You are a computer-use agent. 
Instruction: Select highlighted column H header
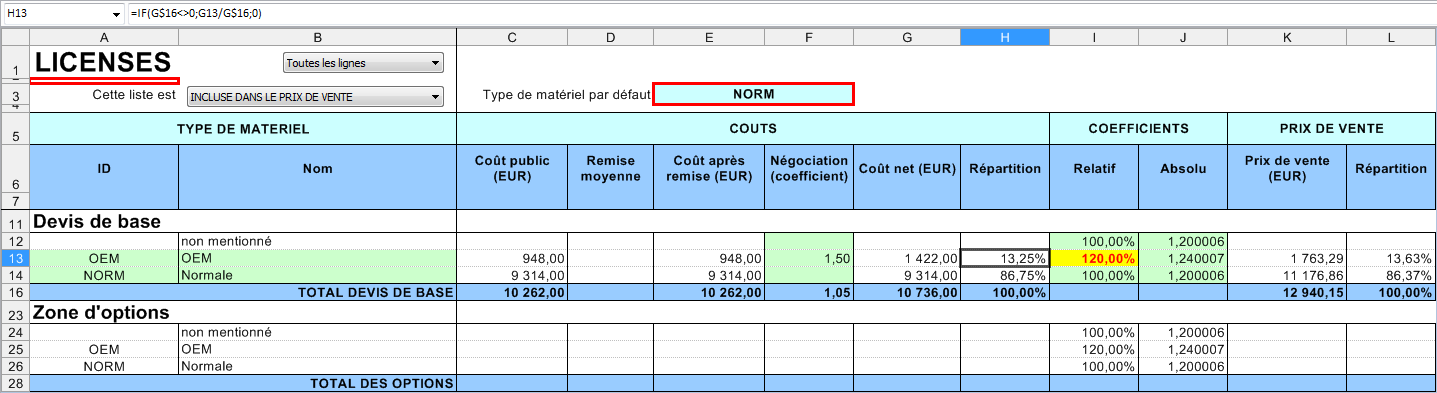1004,38
